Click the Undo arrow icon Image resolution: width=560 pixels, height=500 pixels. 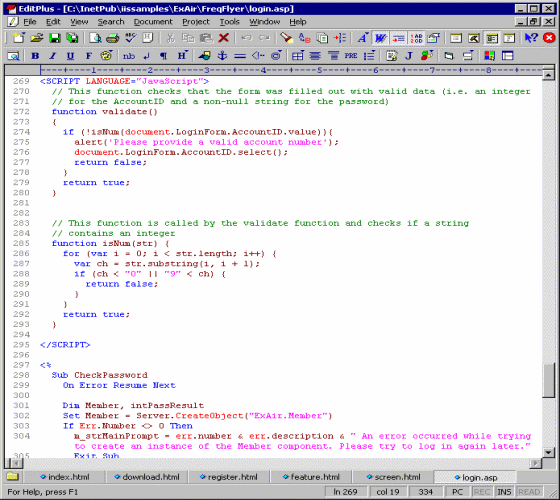point(246,38)
